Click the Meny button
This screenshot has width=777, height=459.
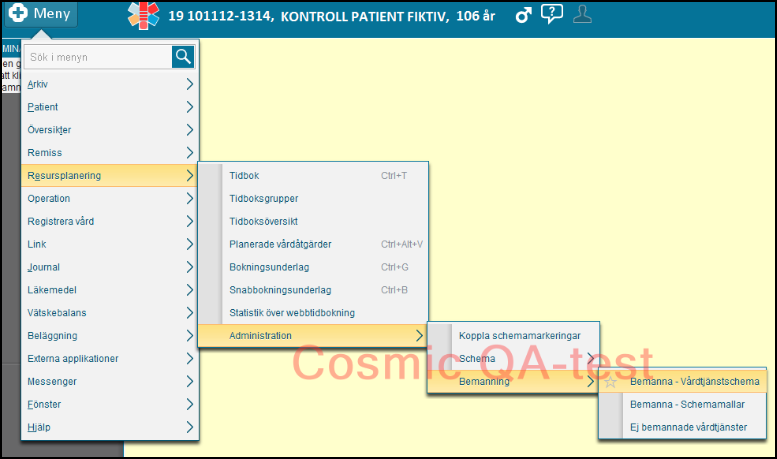[x=40, y=15]
